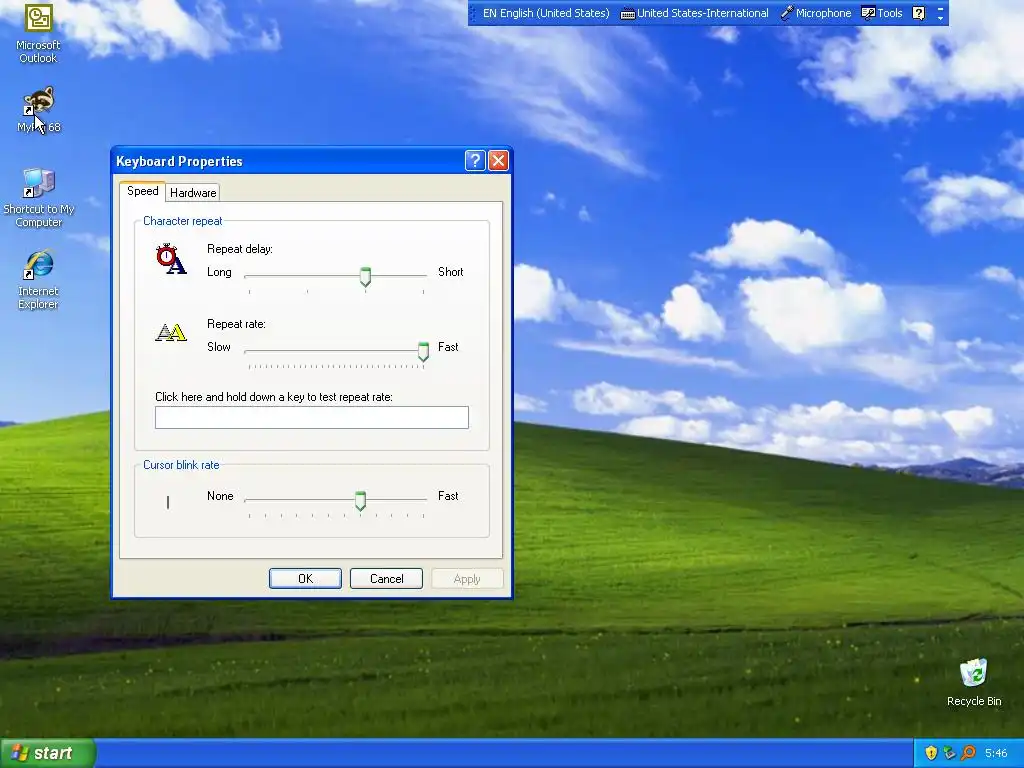
Task: Open the Start menu
Action: pyautogui.click(x=48, y=753)
